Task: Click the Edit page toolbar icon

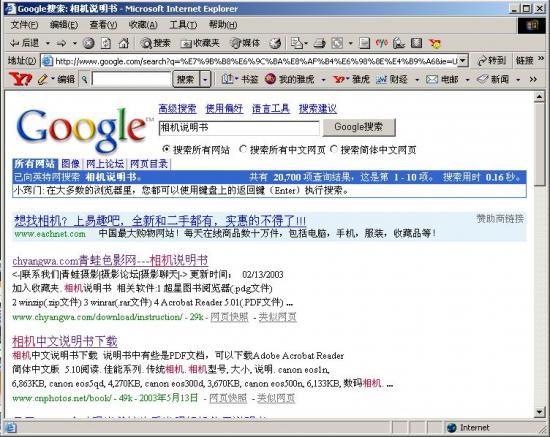Action: 337,43
